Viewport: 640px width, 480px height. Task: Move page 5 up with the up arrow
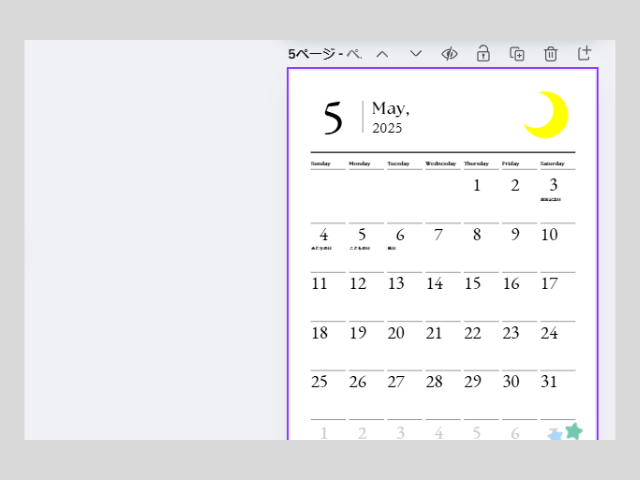pos(382,54)
